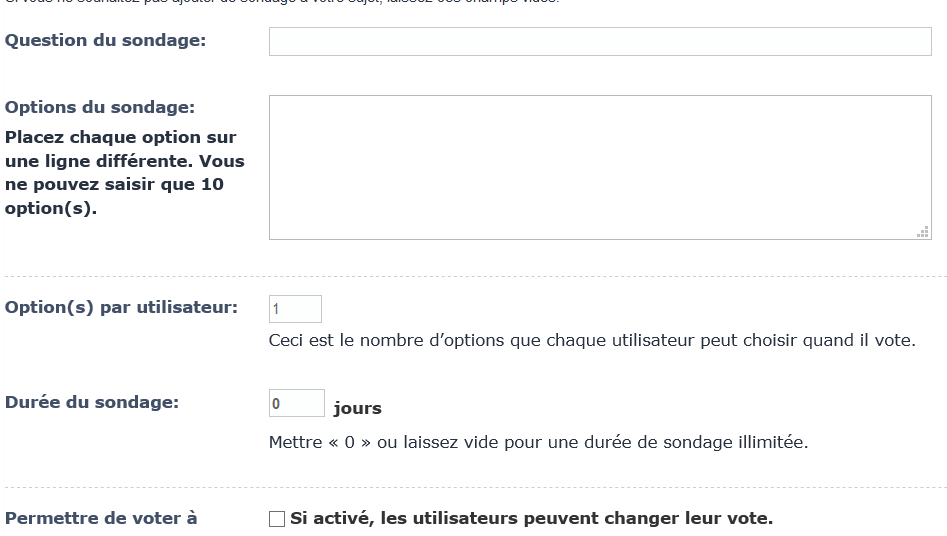Focus the Options du sondage textarea
Viewport: 947px width, 536px height.
click(600, 167)
